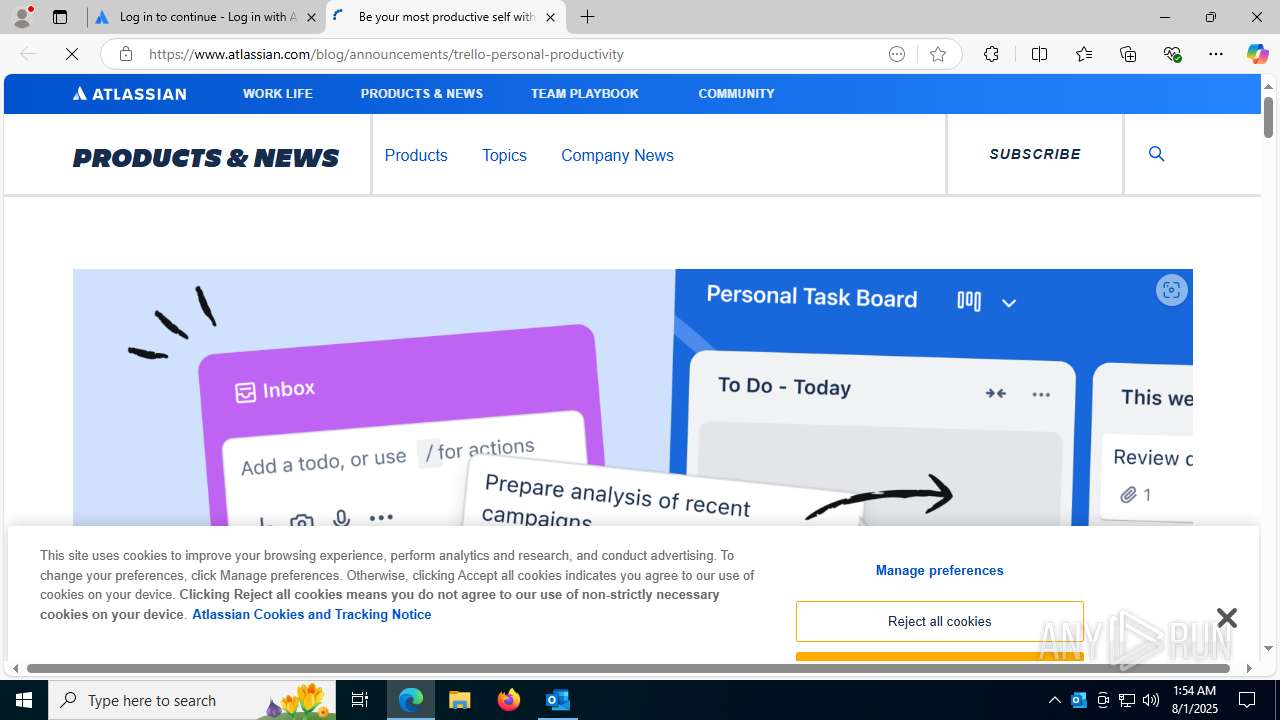1280x720 pixels.
Task: Open a new browser tab
Action: point(588,17)
